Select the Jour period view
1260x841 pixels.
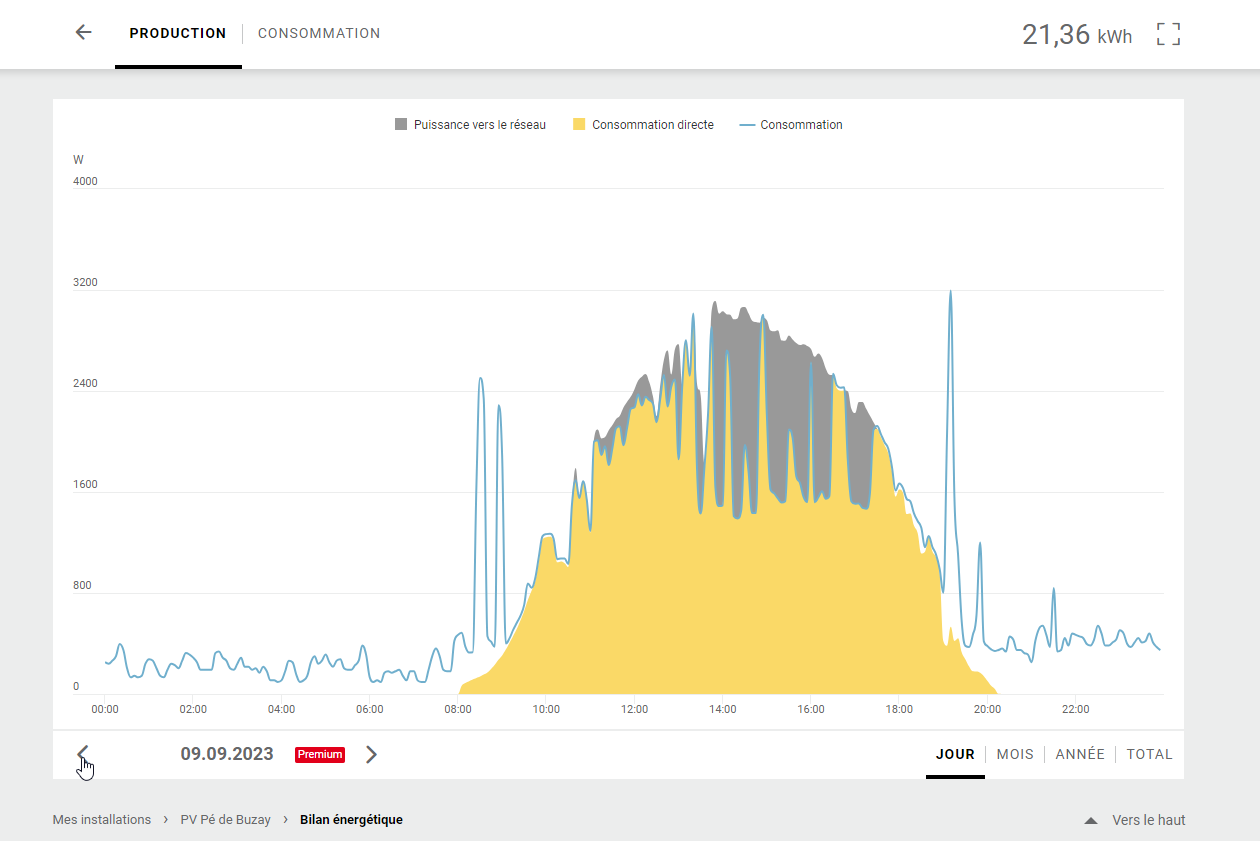tap(955, 754)
